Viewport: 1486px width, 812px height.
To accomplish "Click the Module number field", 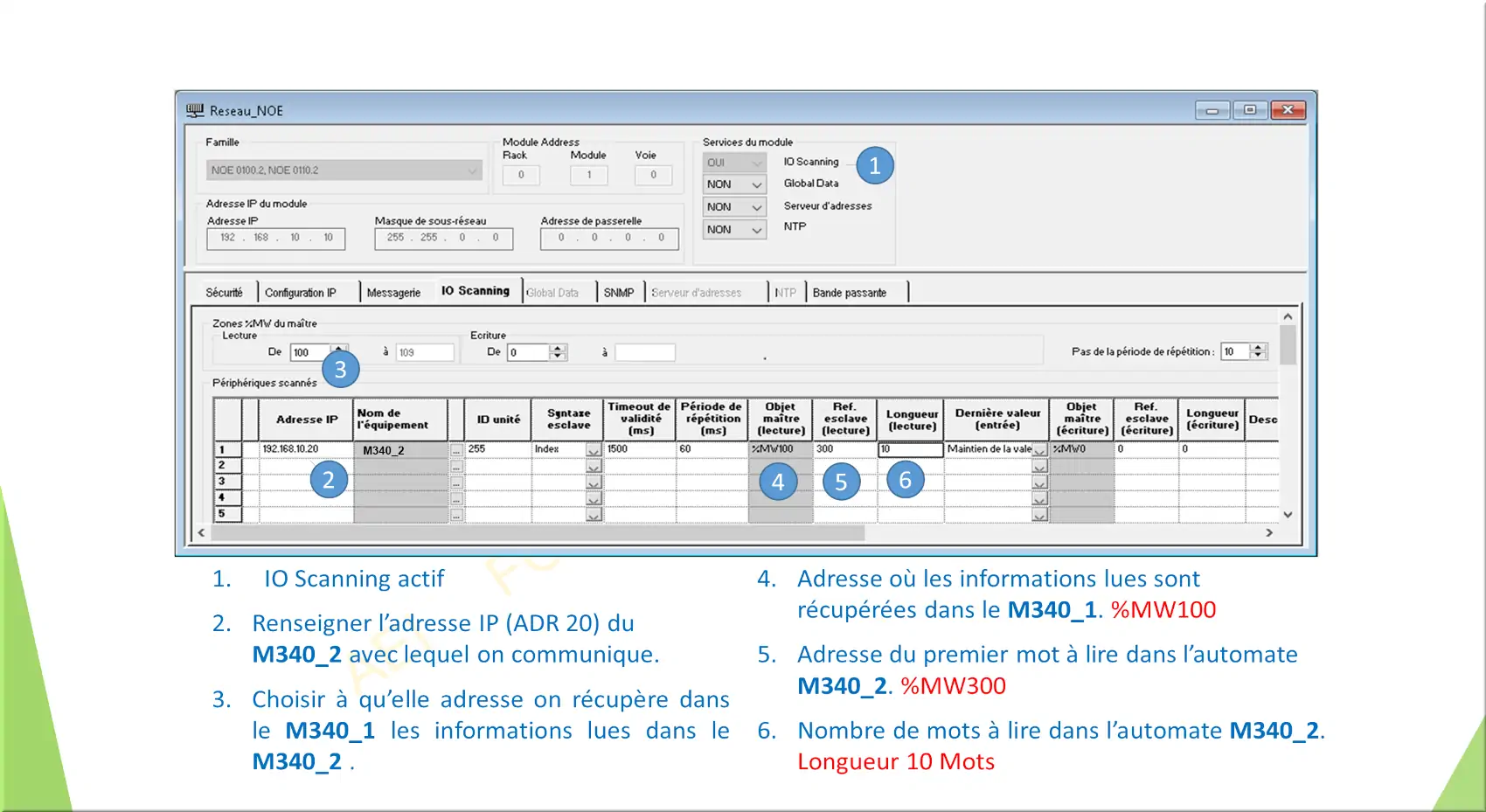I will tap(588, 175).
